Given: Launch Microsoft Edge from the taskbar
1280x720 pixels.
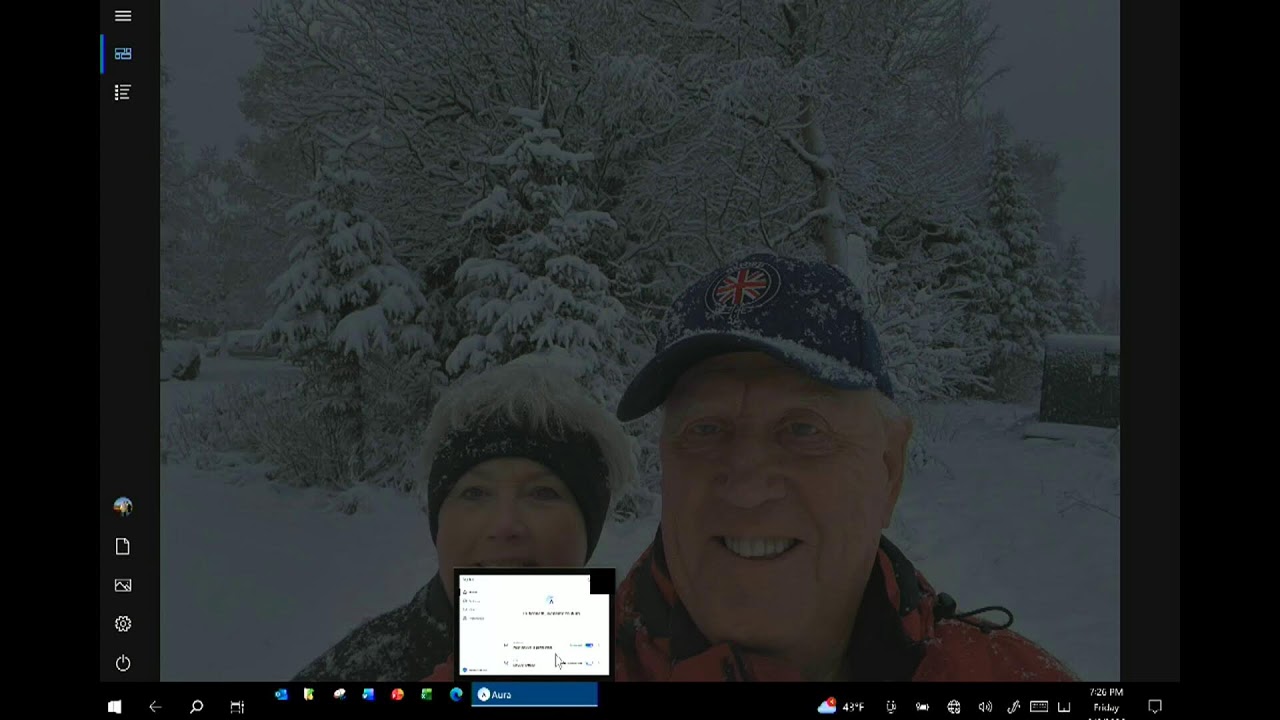Looking at the screenshot, I should [x=456, y=694].
